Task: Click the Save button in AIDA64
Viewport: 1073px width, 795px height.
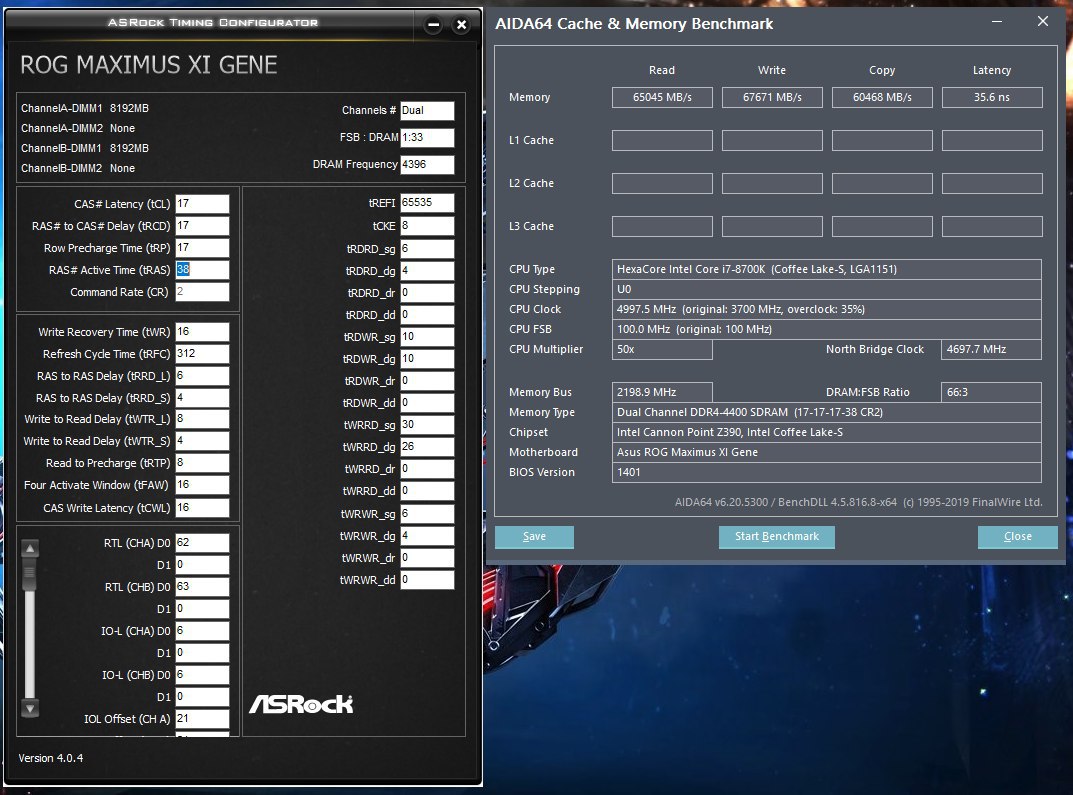Action: coord(534,537)
